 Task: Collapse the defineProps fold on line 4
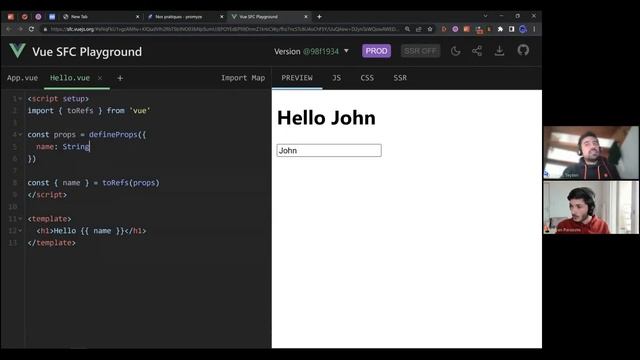(x=20, y=135)
